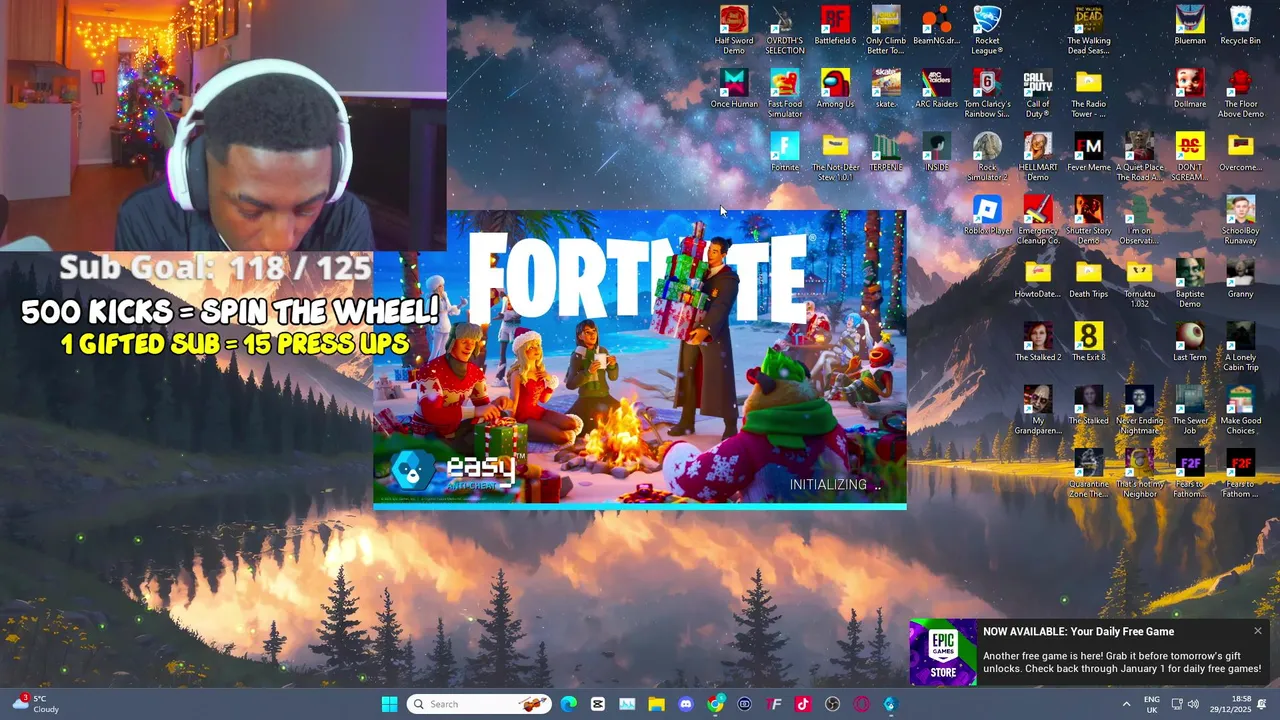This screenshot has height=720, width=1280.
Task: Select the Once Human desktop icon
Action: click(734, 88)
